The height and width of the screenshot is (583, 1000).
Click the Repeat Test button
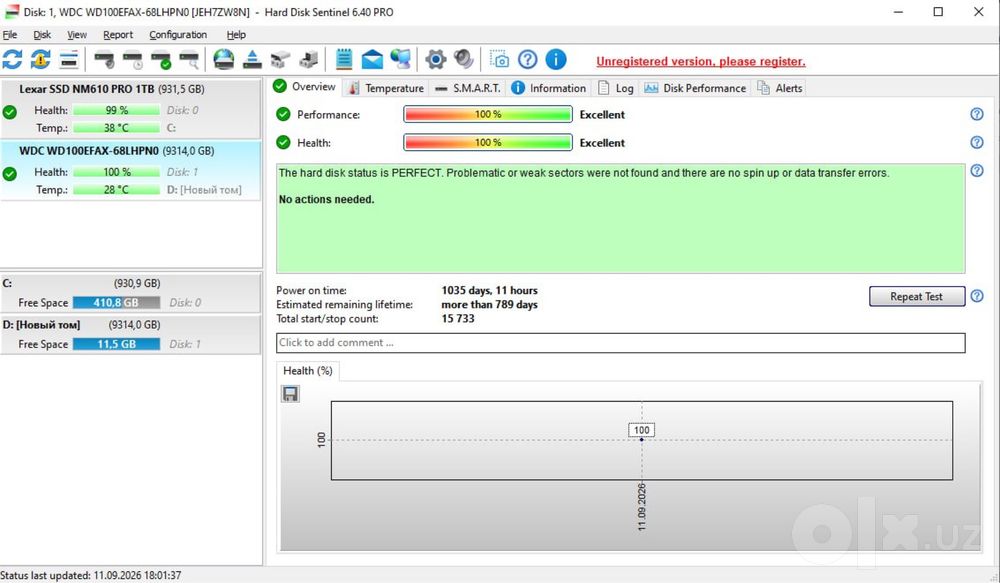pos(916,296)
